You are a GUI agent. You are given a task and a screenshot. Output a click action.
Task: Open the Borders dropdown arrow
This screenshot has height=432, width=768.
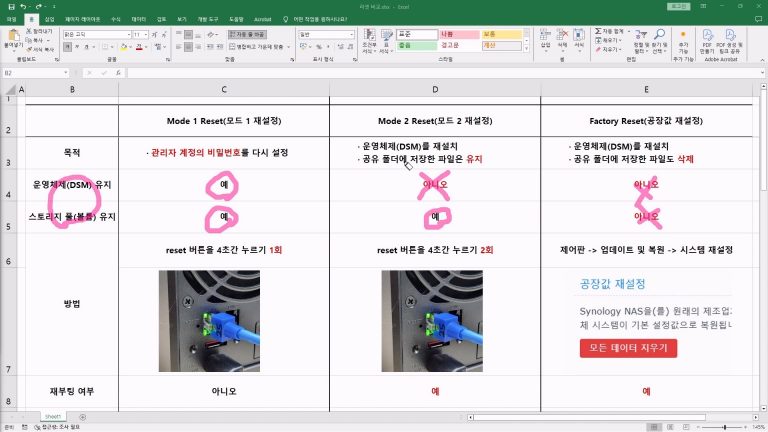click(112, 47)
